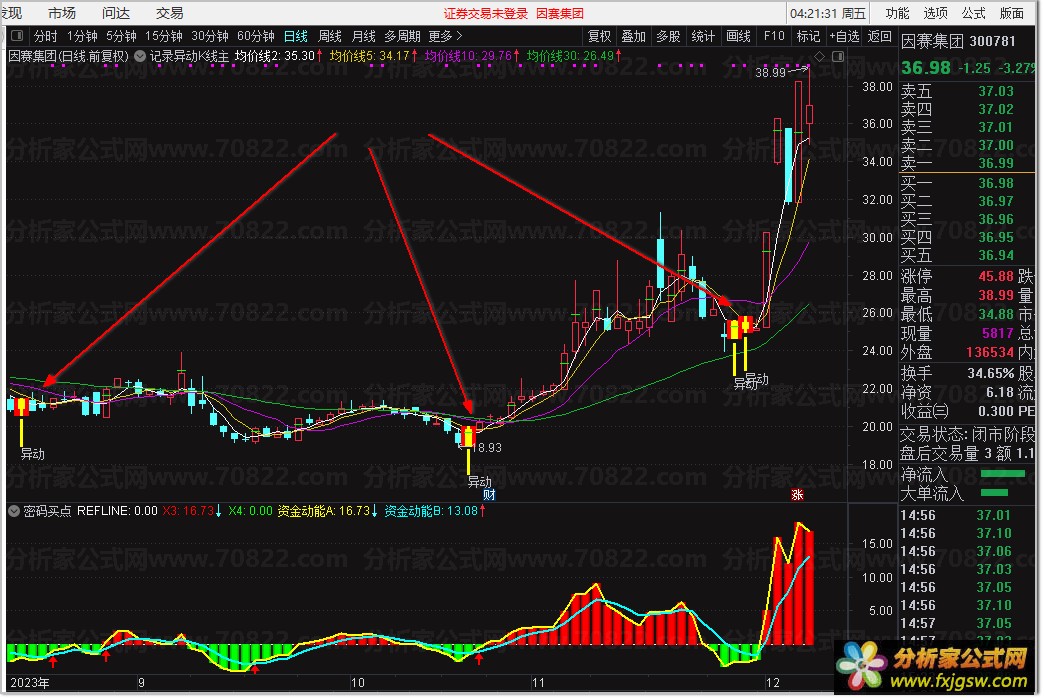This screenshot has width=1044, height=698.
Task: Click the 复权 toolbar button
Action: click(599, 36)
